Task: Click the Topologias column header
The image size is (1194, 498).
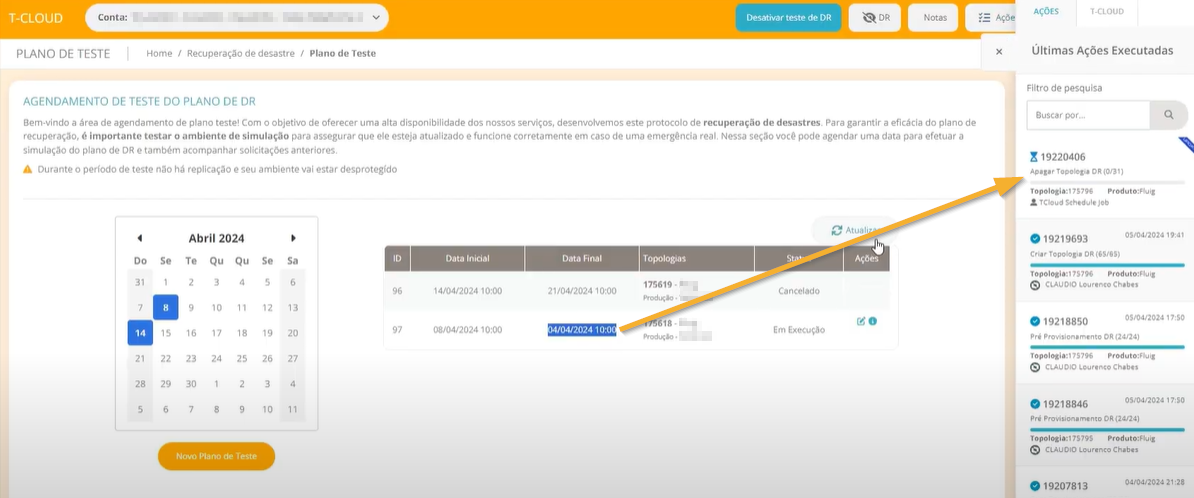Action: (697, 258)
